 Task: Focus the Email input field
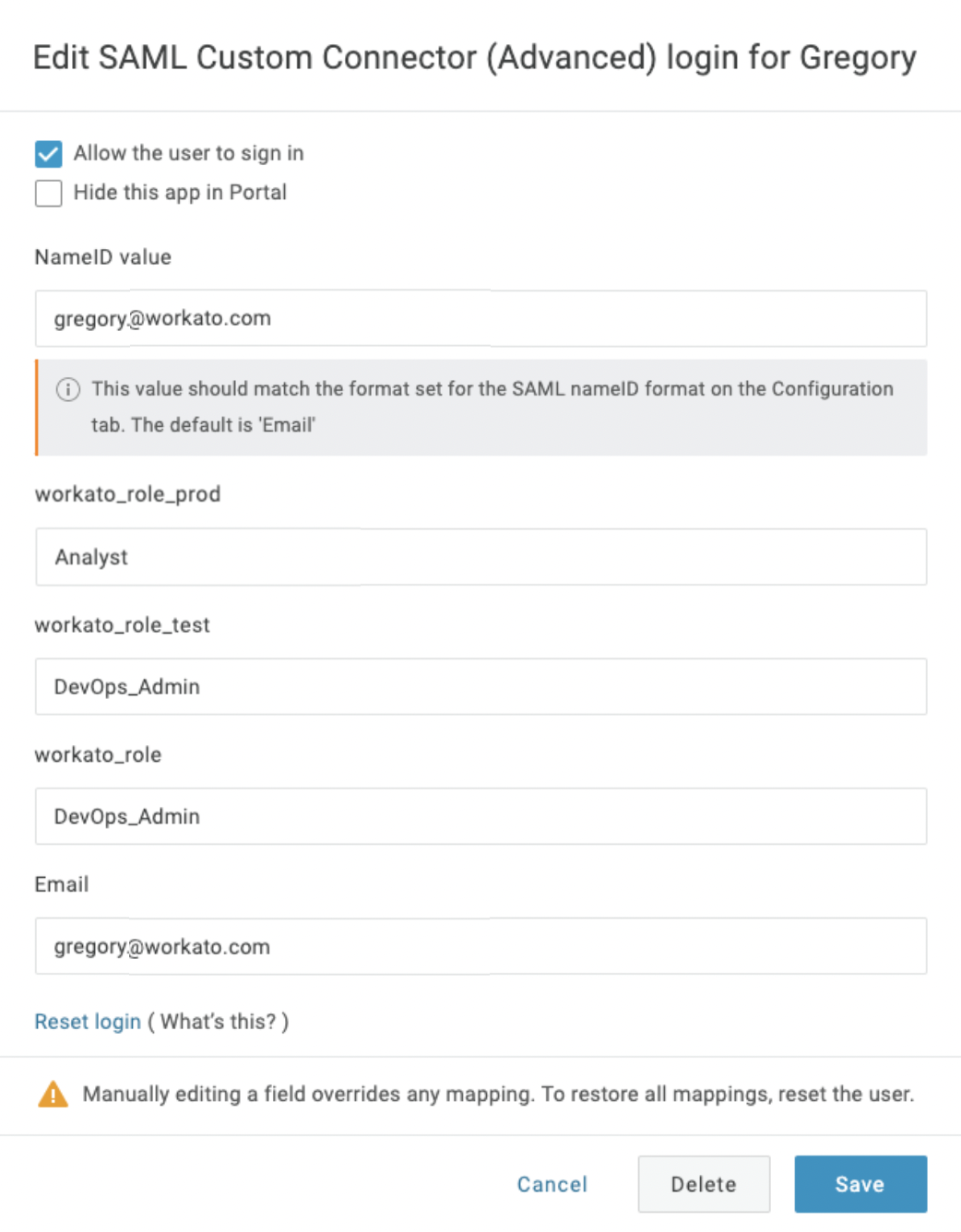pos(480,947)
